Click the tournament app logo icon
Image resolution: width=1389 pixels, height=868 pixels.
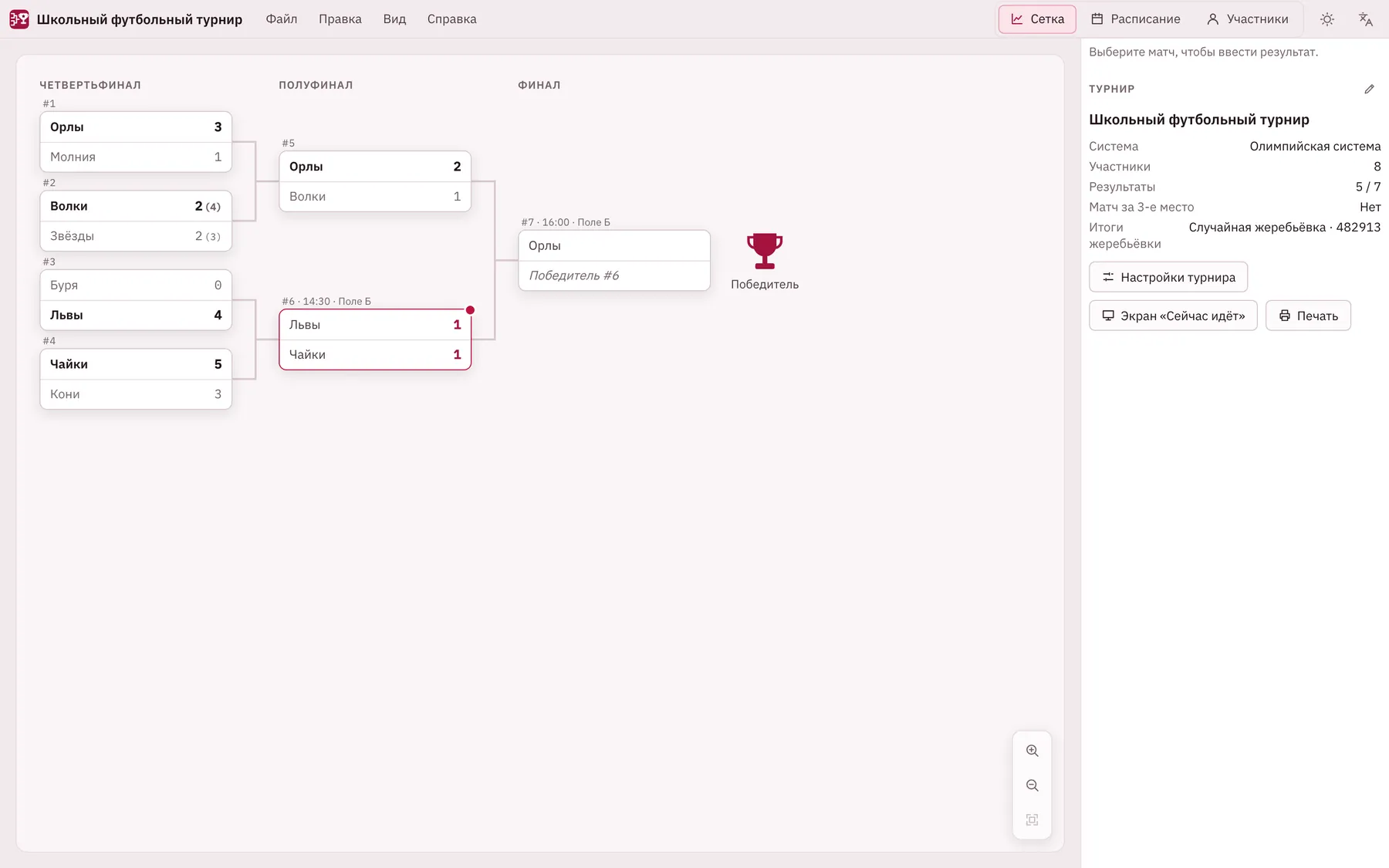pos(19,19)
